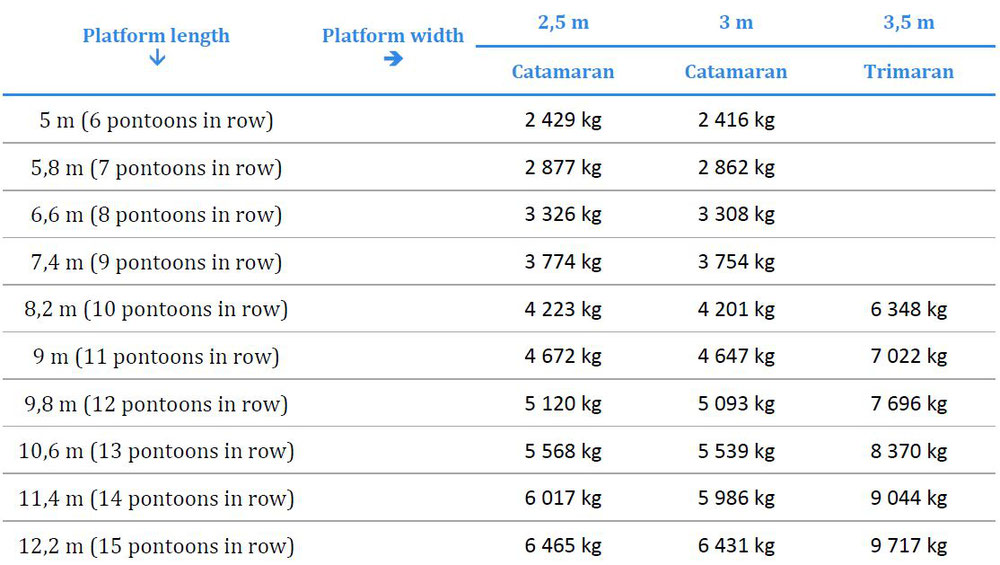
Task: Select the 2,5 m width column header
Action: click(563, 23)
